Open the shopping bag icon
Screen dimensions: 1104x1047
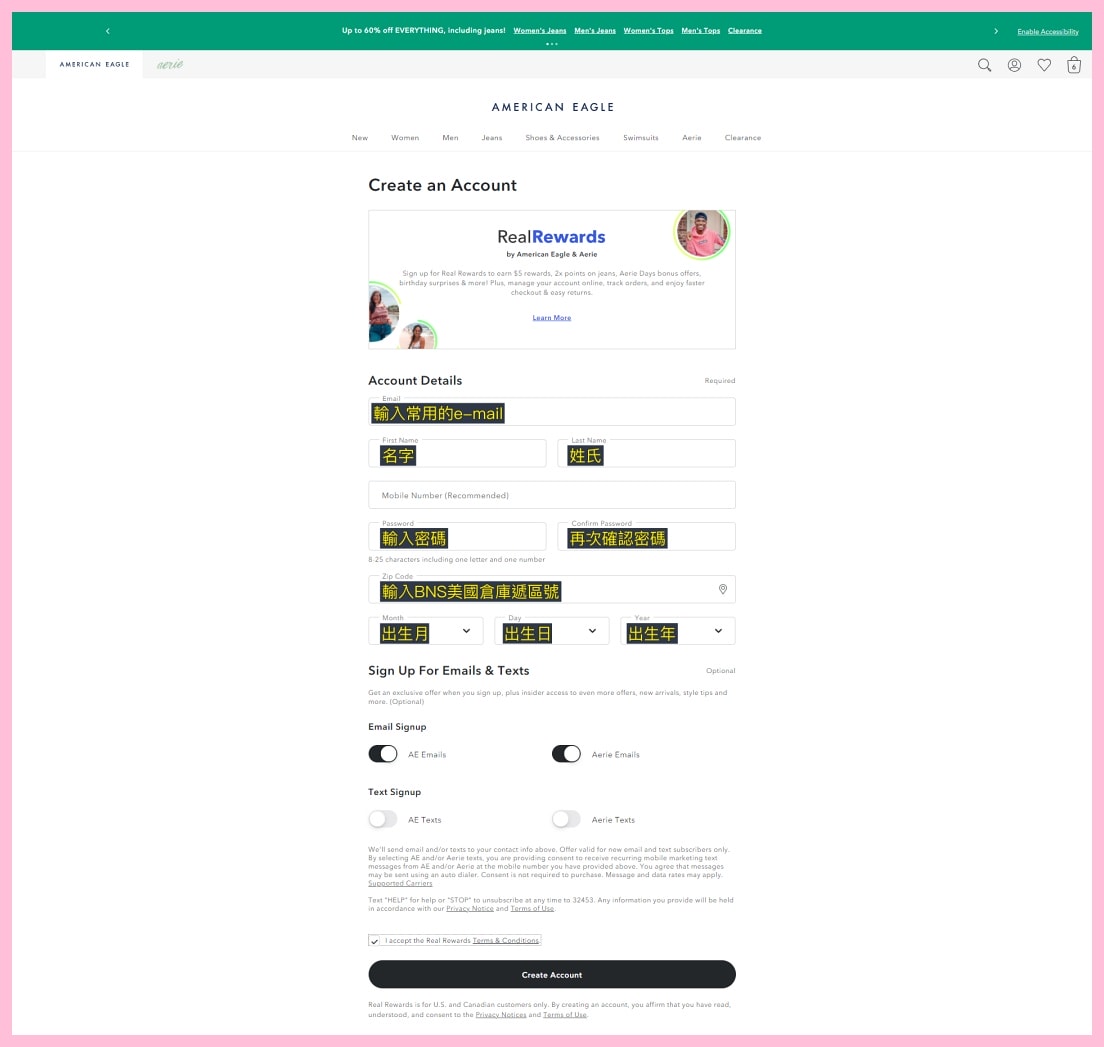[x=1074, y=65]
